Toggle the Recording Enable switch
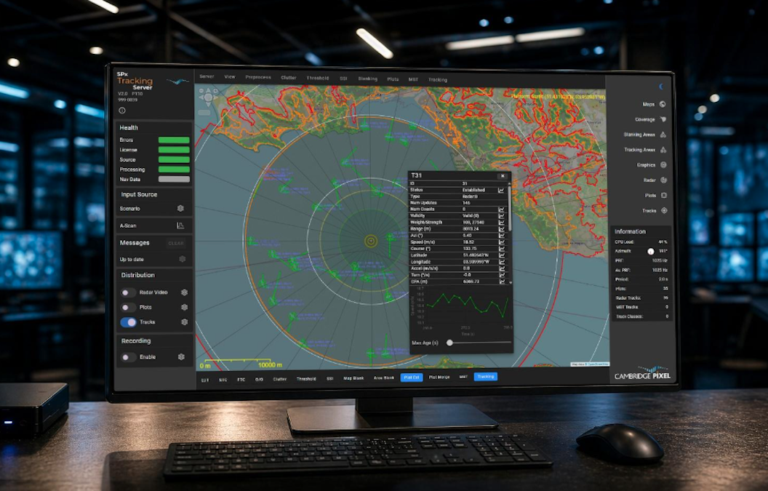The image size is (768, 491). pyautogui.click(x=128, y=357)
